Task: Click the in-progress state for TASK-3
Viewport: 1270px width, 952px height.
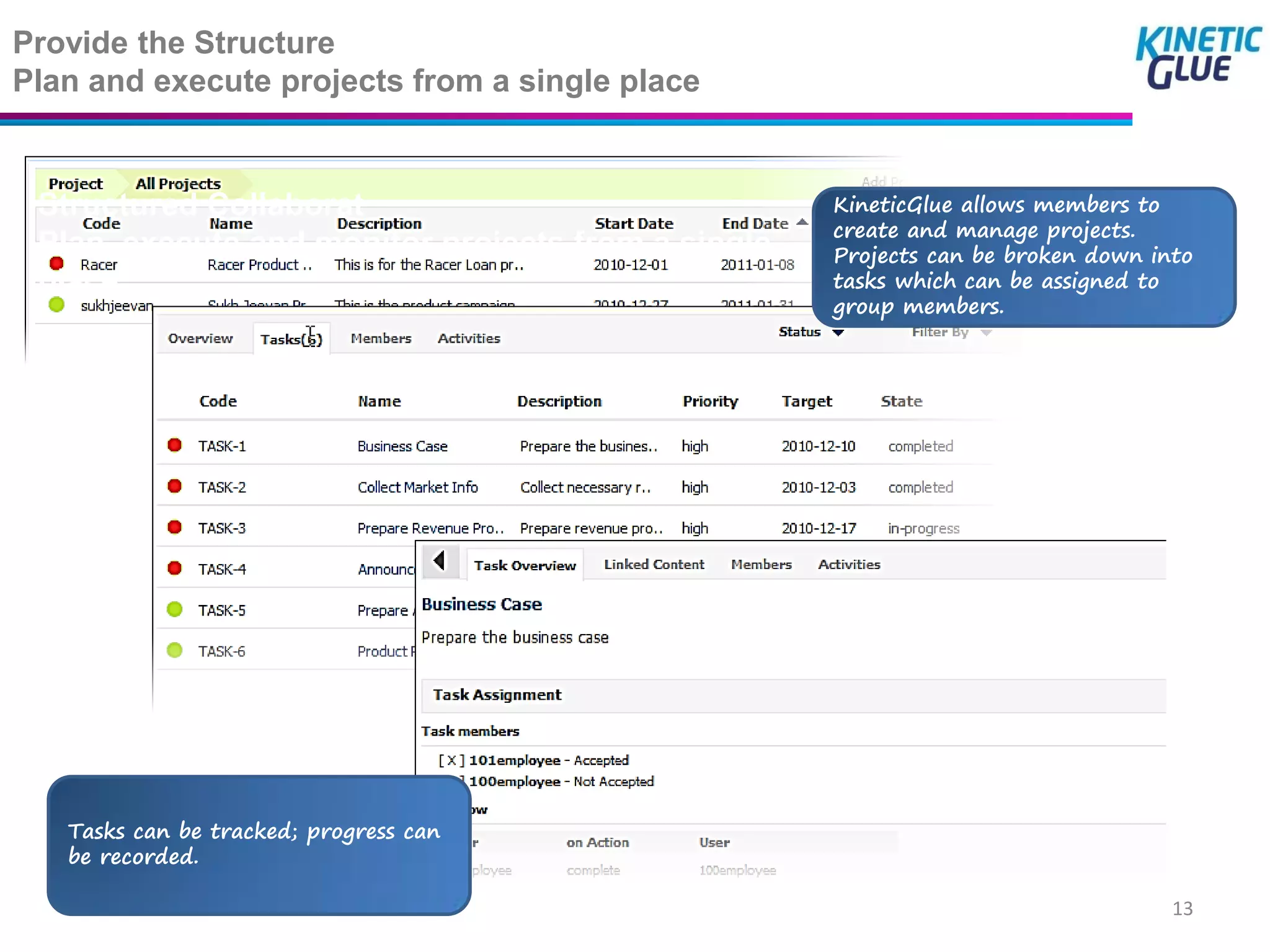Action: click(923, 529)
